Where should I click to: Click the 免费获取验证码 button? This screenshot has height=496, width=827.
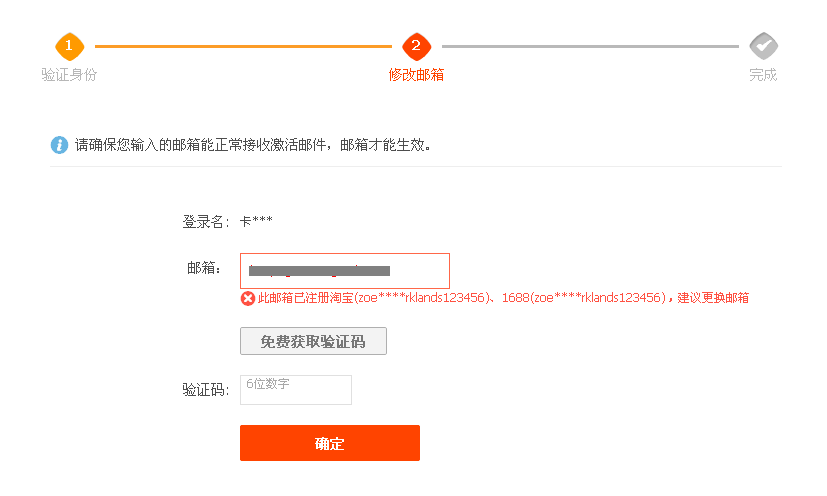(313, 341)
